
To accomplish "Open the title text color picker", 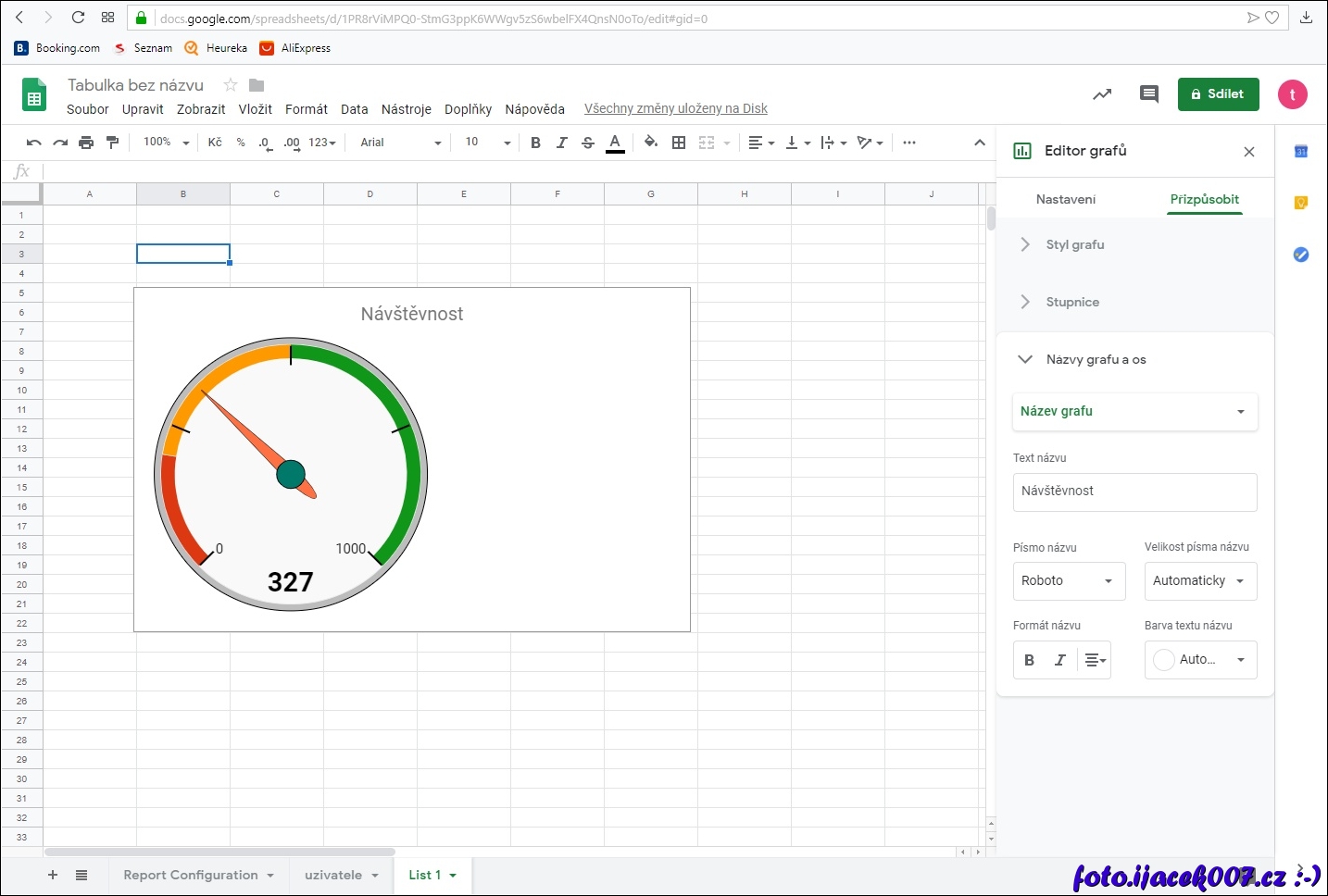I will tap(1200, 660).
